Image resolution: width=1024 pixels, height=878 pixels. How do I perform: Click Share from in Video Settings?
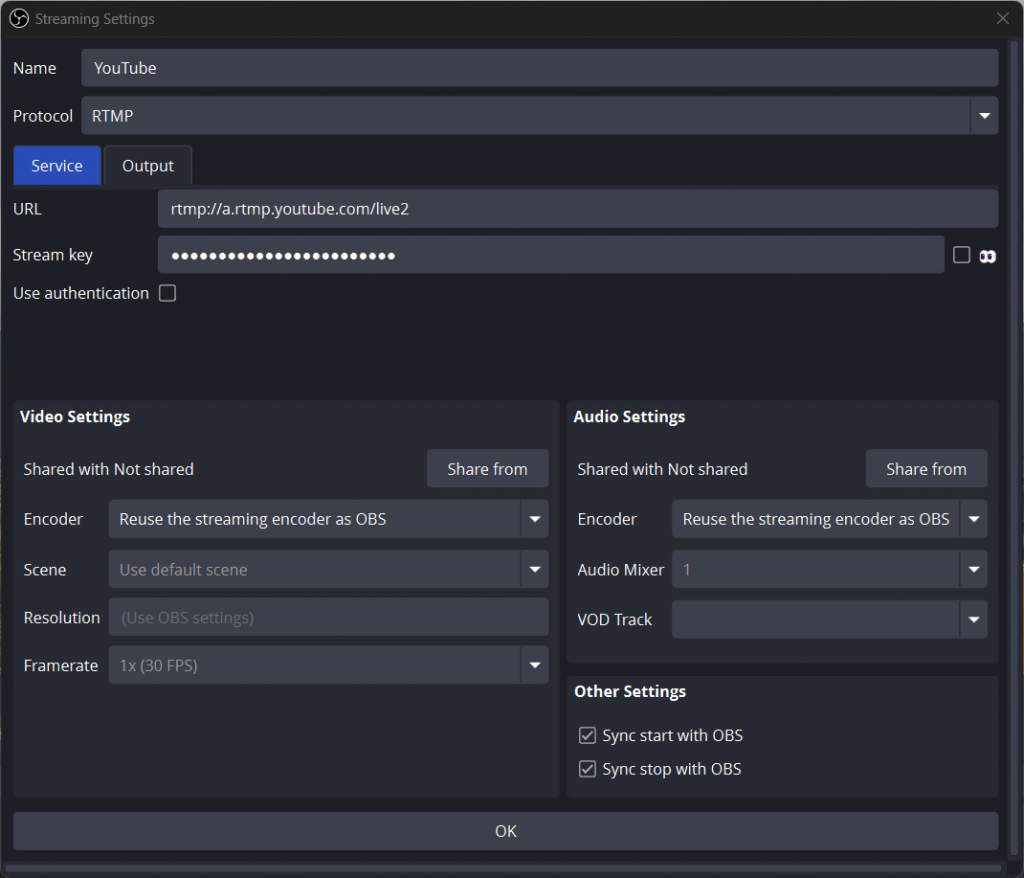pos(487,469)
